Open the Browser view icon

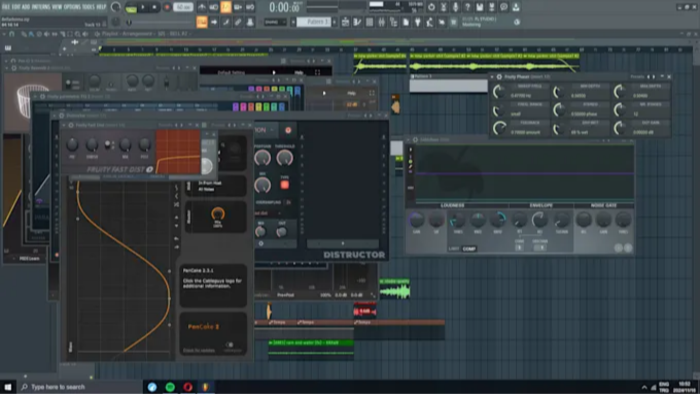[x=393, y=22]
